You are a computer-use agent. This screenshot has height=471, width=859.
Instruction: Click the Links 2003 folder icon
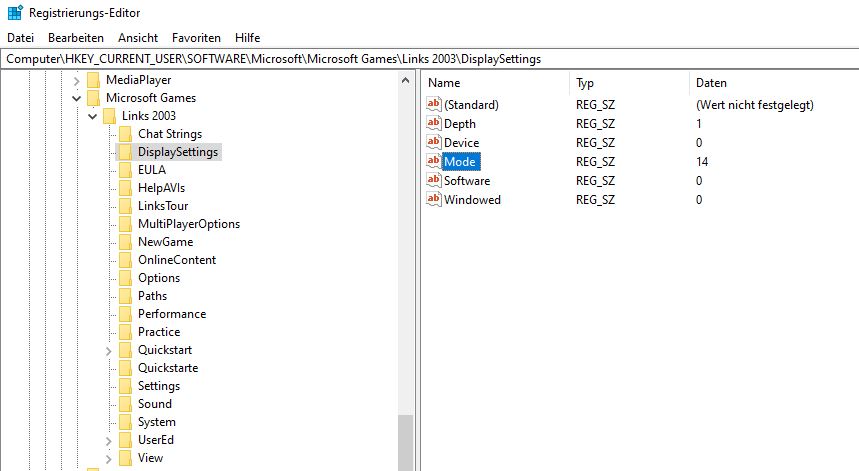[110, 116]
